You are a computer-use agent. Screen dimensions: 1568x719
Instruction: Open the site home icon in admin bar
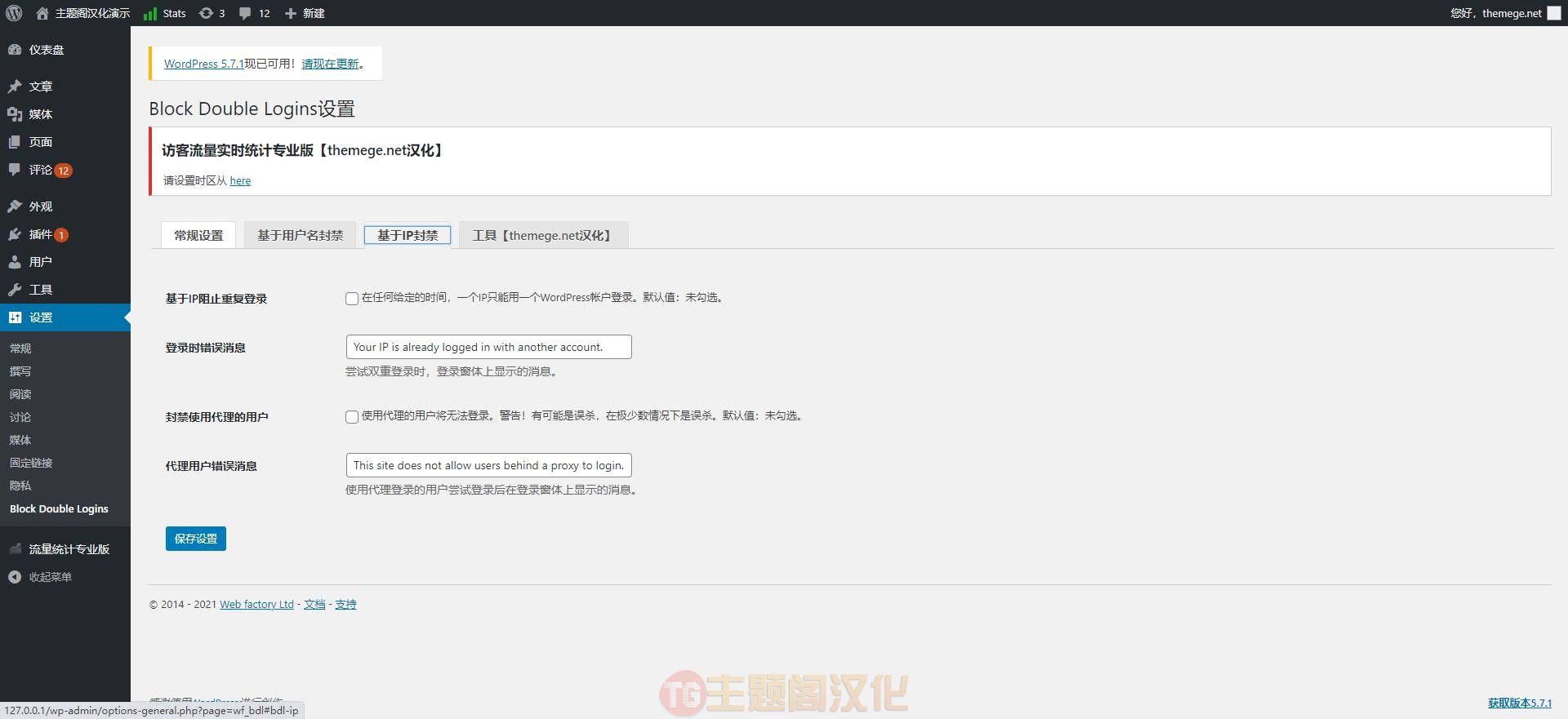pyautogui.click(x=42, y=13)
